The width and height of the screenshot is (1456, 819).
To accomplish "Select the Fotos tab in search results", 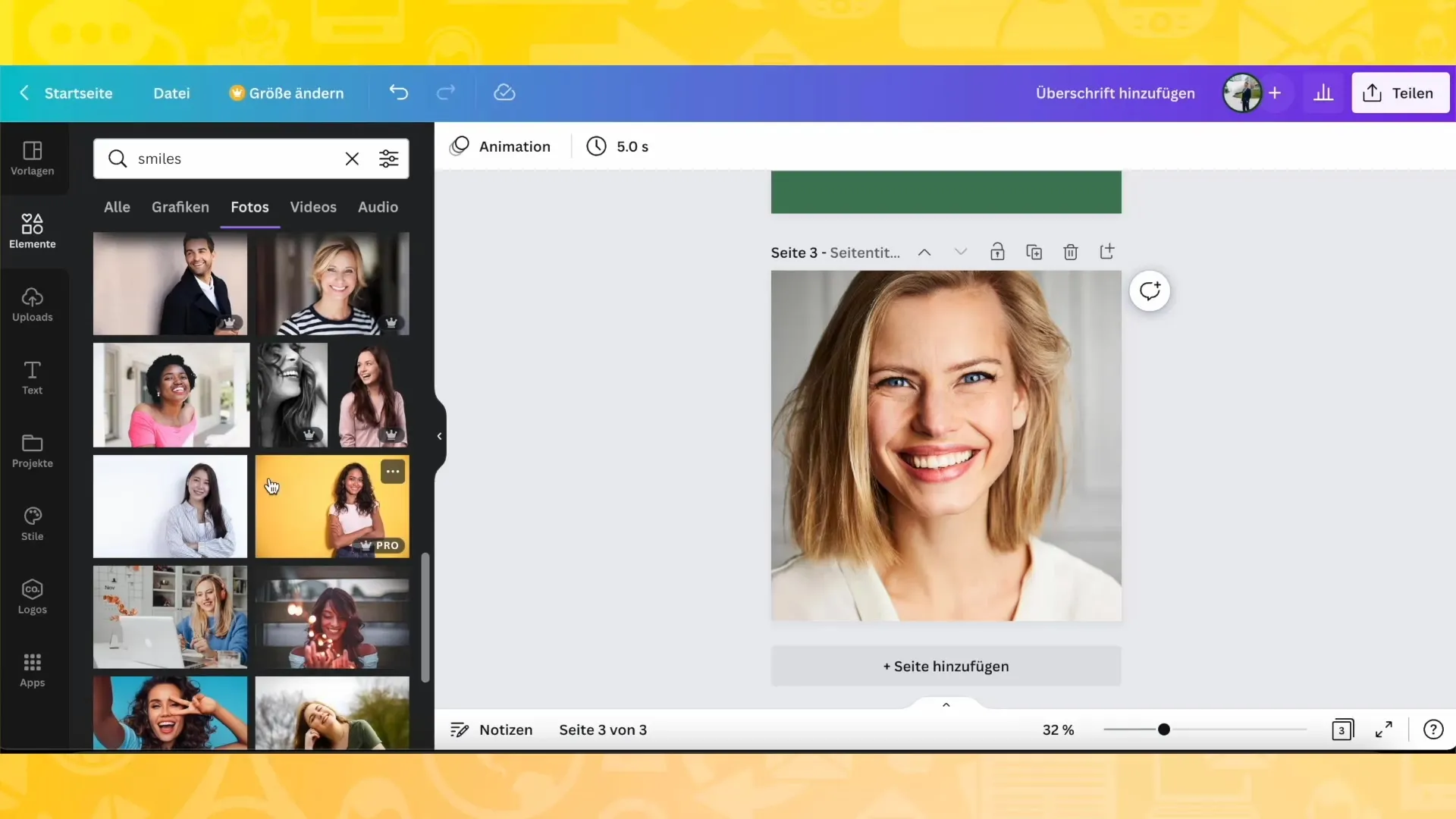I will click(250, 206).
